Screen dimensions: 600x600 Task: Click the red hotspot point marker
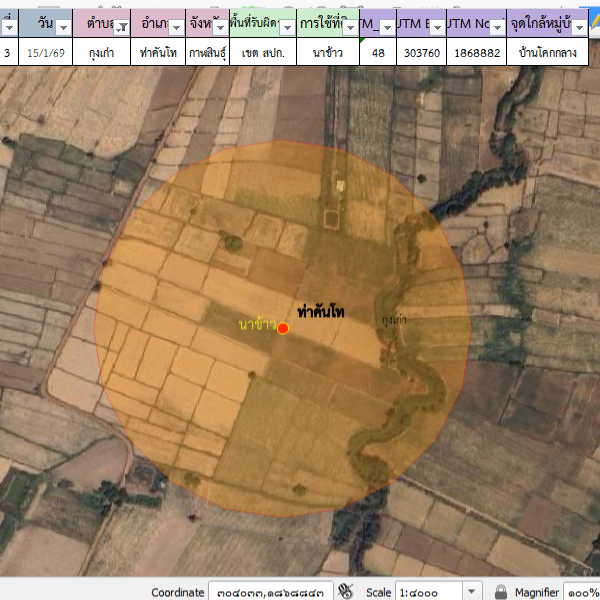pyautogui.click(x=283, y=328)
